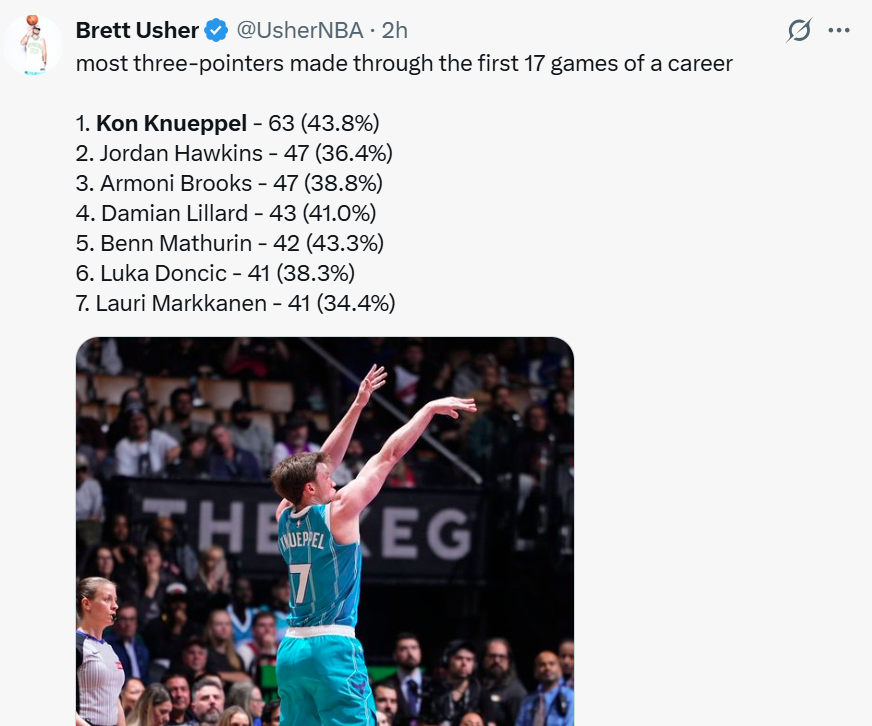Open the three-dot More options menu
872x726 pixels.
(x=839, y=31)
